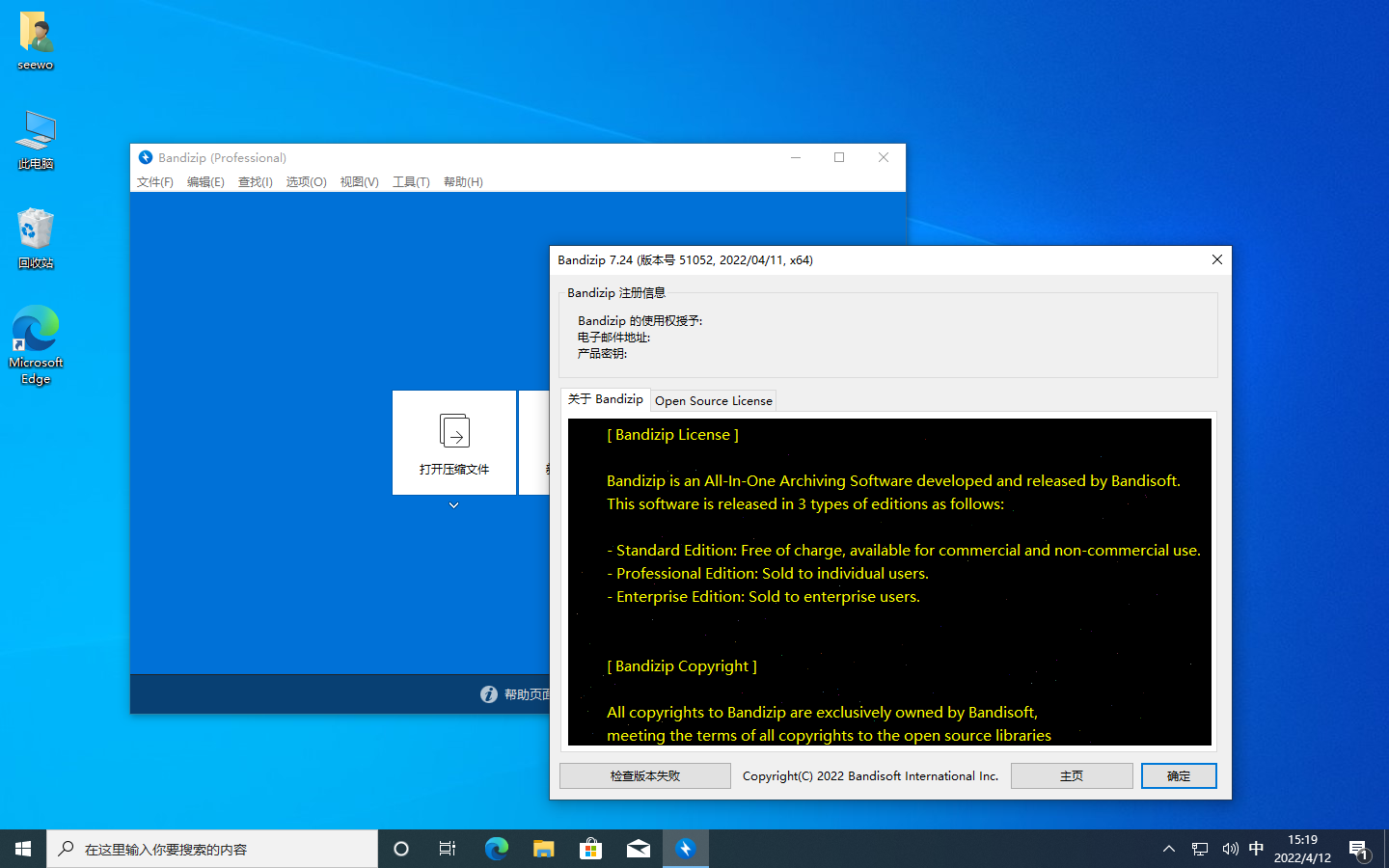Select the 回收站 recycle bin icon

36,238
